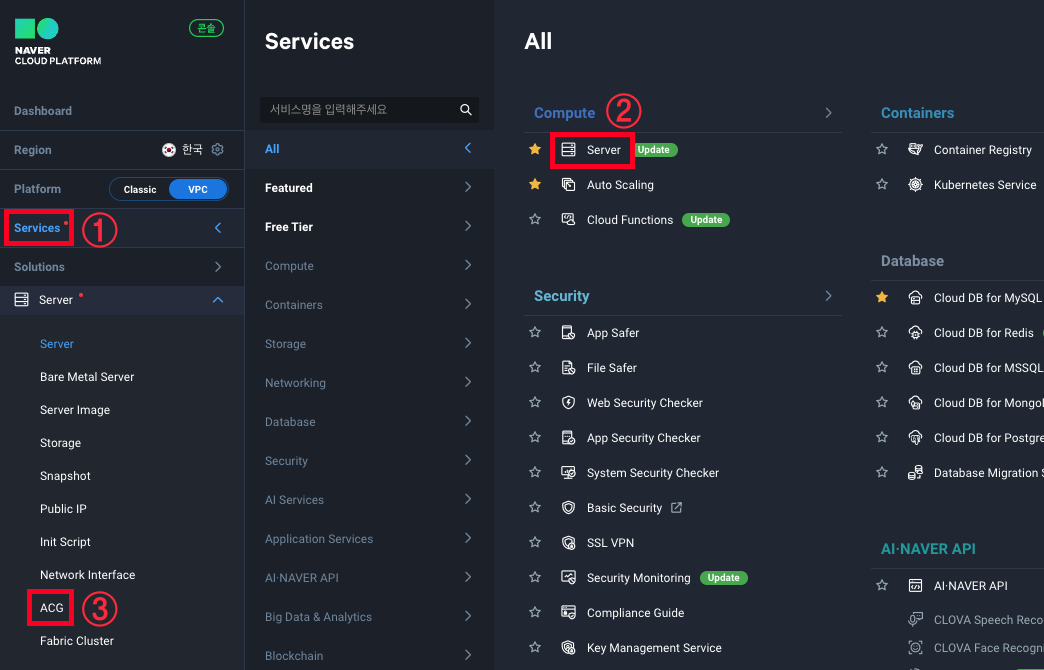The image size is (1044, 670).
Task: Click the Kubernetes Service icon
Action: tap(915, 184)
